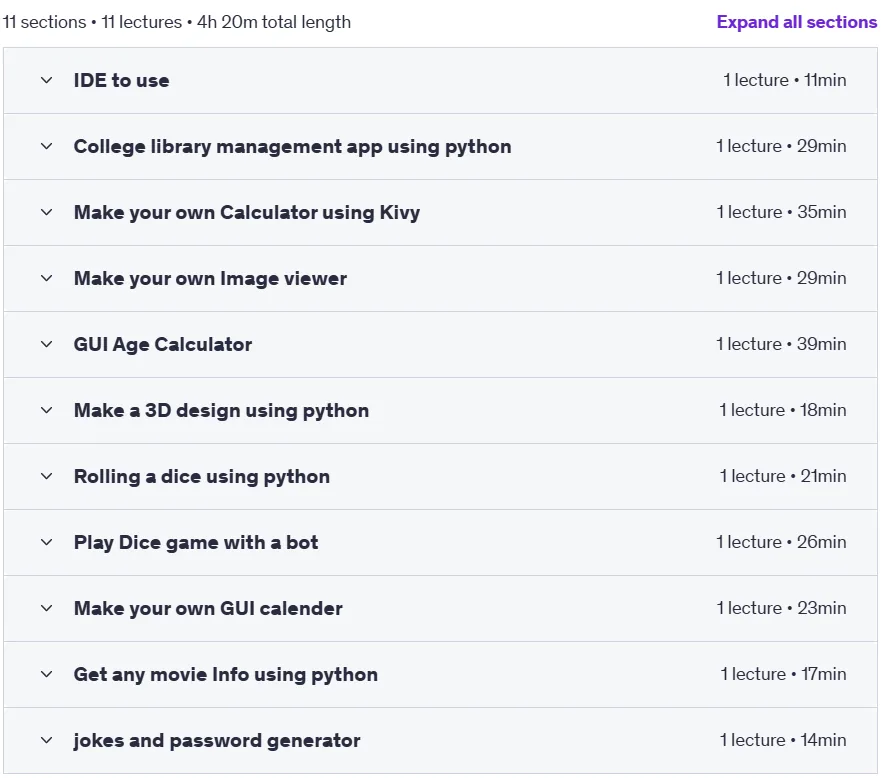Expand Make your own Calculator using Kivy chevron
The width and height of the screenshot is (881, 778).
[x=47, y=212]
